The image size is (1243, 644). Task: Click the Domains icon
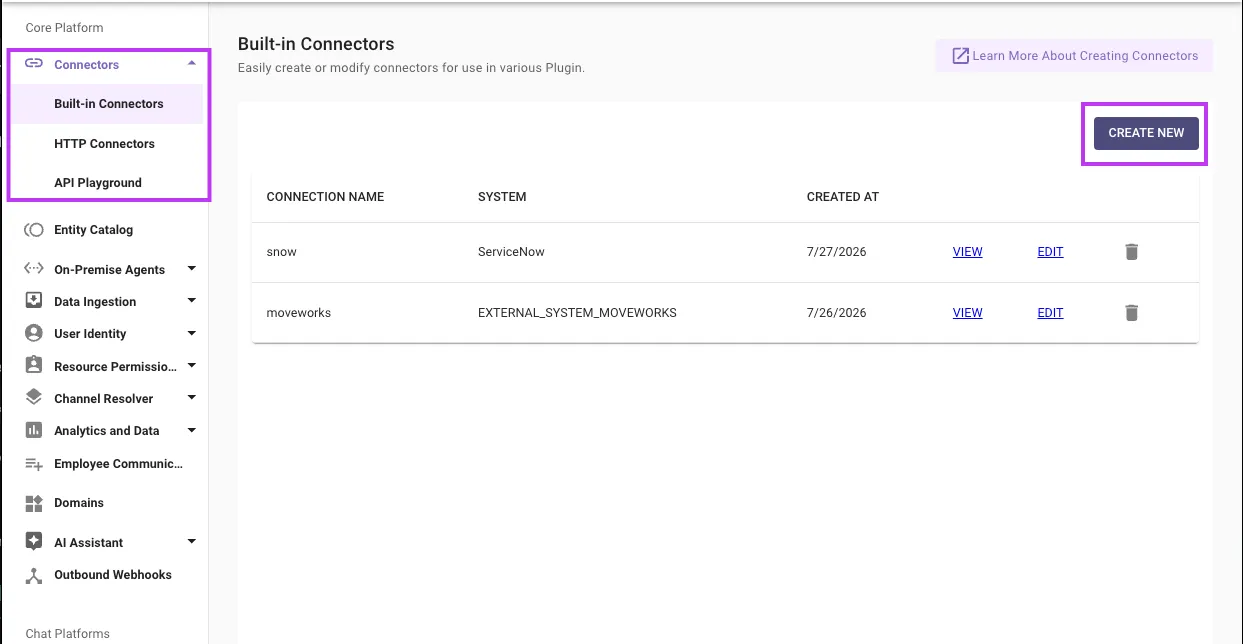pyautogui.click(x=34, y=503)
